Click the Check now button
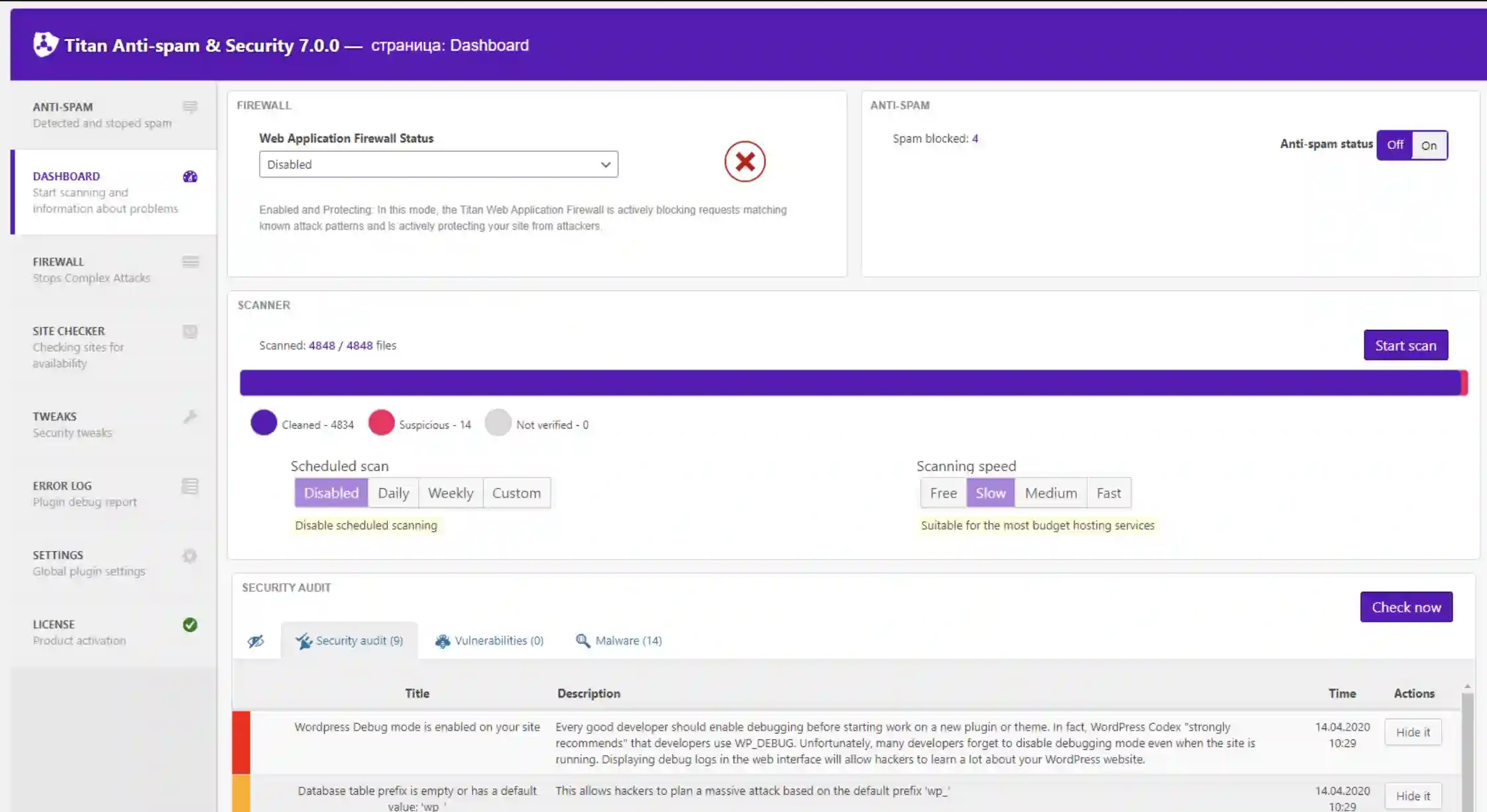Viewport: 1487px width, 812px height. 1406,607
